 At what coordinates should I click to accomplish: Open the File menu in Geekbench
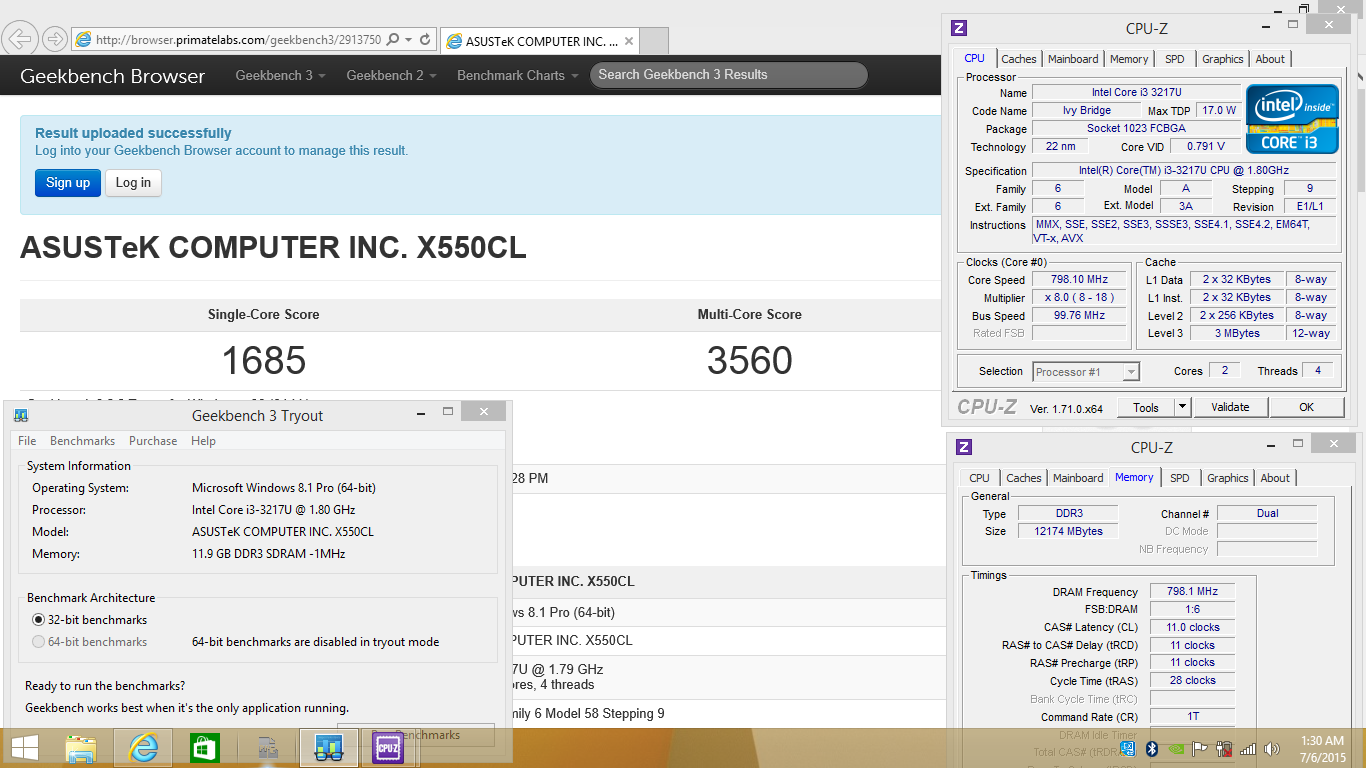27,441
